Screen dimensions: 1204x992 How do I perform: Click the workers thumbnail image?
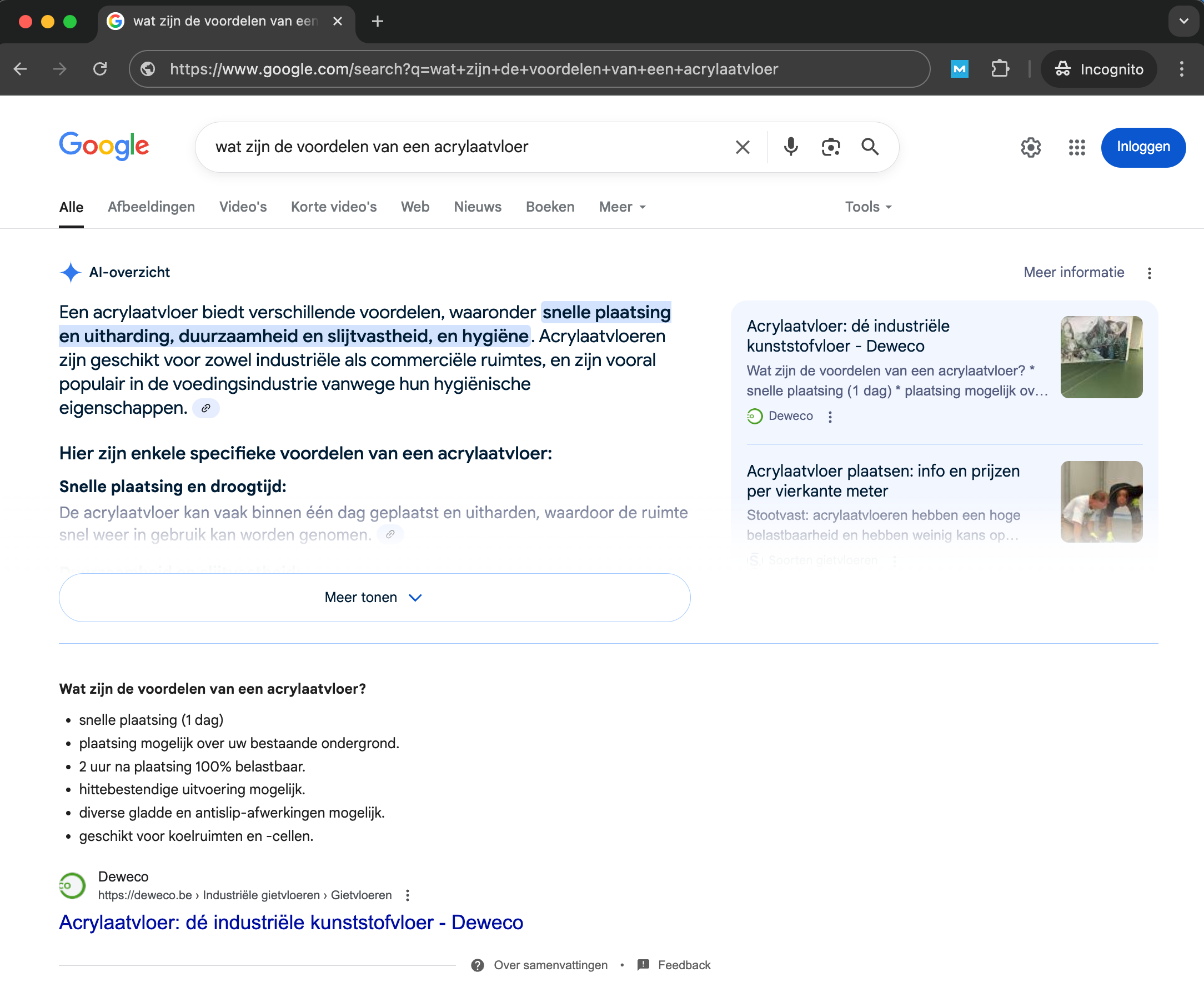(1101, 502)
